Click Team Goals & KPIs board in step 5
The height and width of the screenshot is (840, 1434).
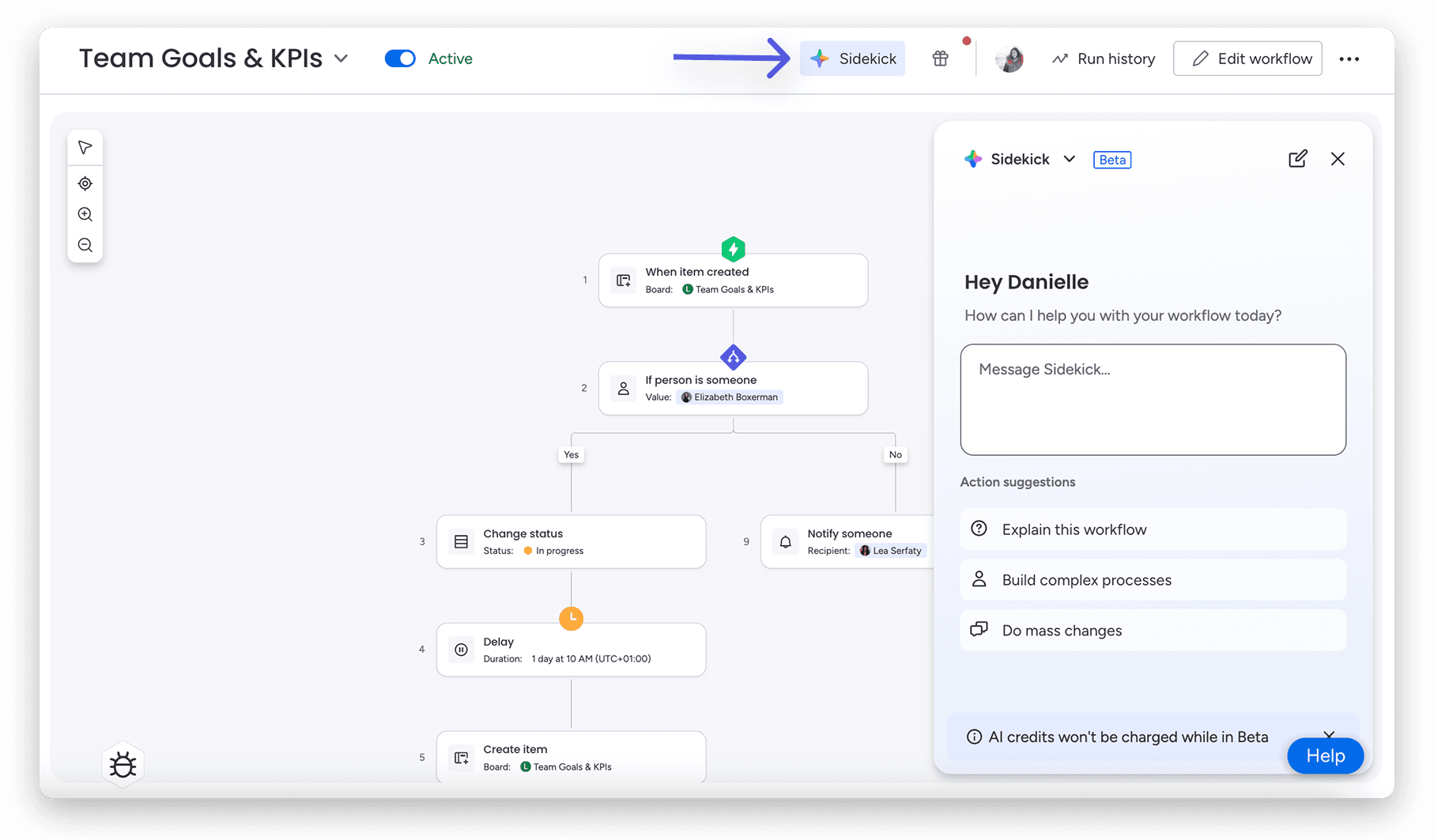pyautogui.click(x=566, y=767)
